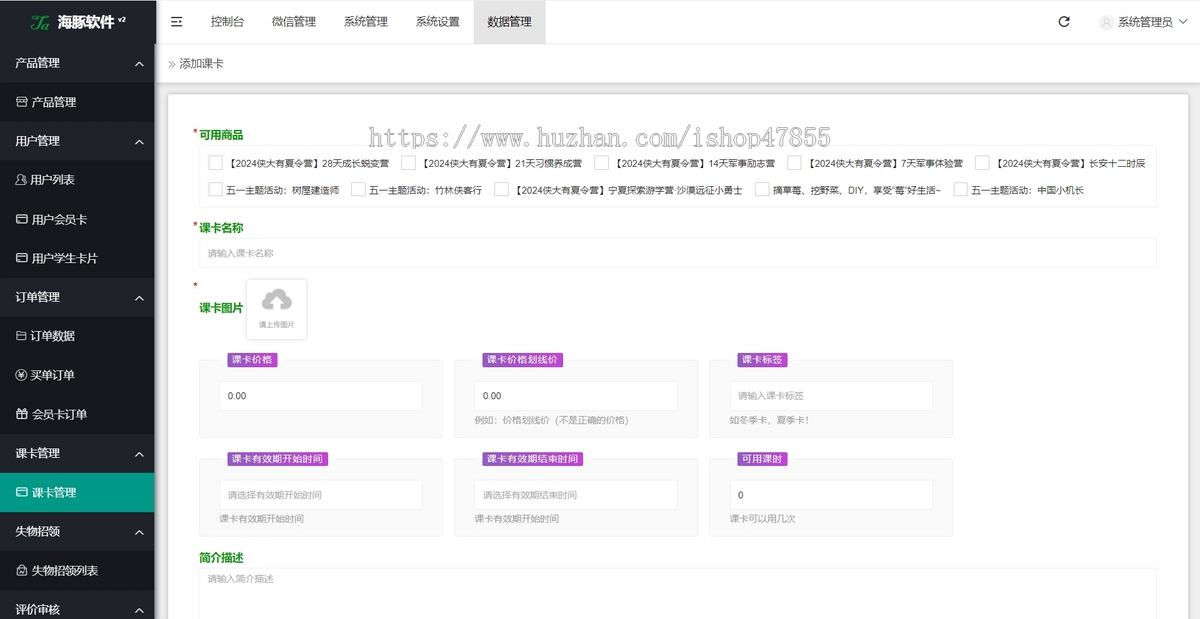Collapse the sidebar with the hamburger icon
Viewport: 1200px width, 619px height.
177,21
